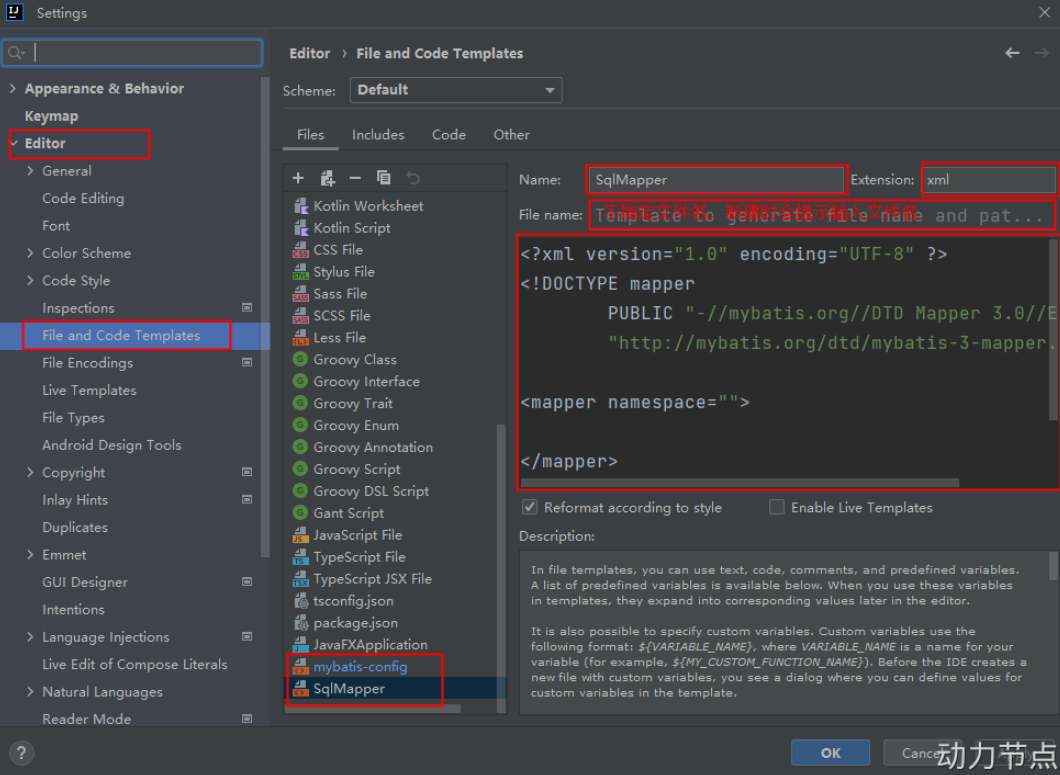1060x775 pixels.
Task: Click the Name field containing SqlMapper
Action: click(x=717, y=180)
